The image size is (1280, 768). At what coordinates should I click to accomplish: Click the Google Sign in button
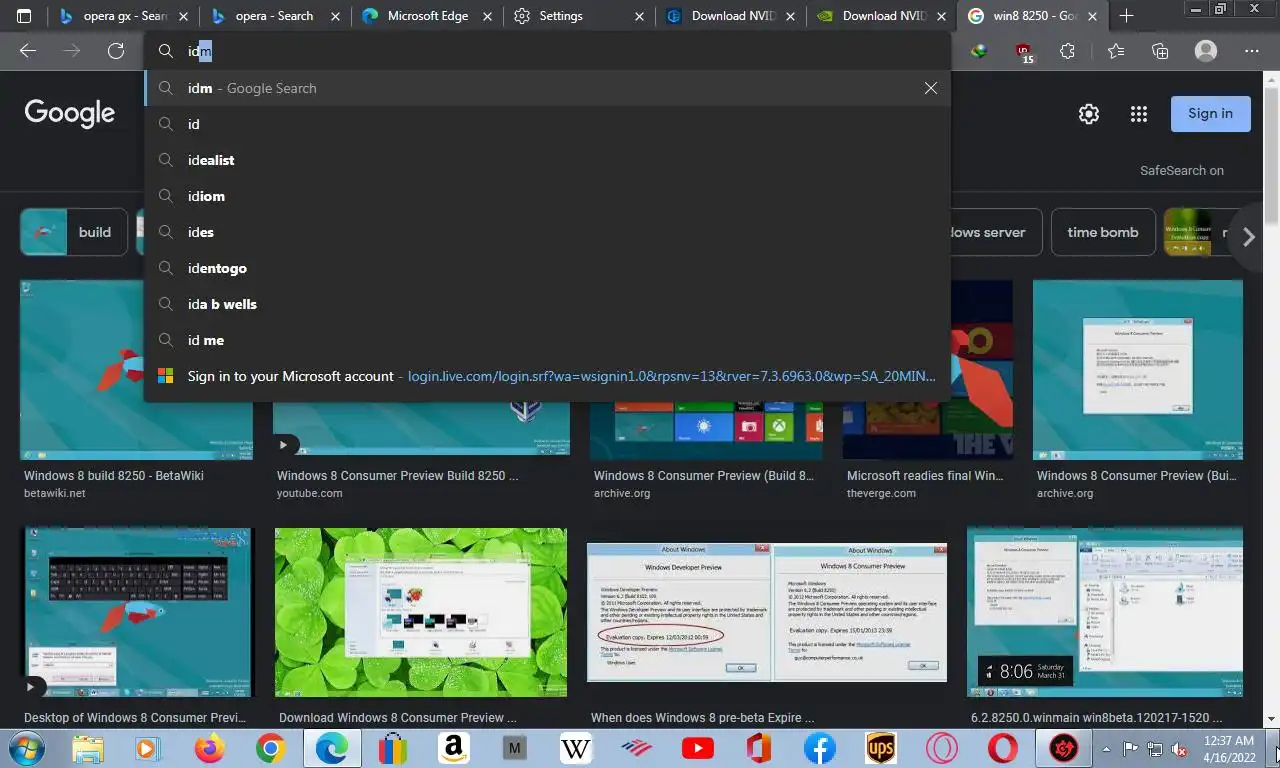point(1210,114)
